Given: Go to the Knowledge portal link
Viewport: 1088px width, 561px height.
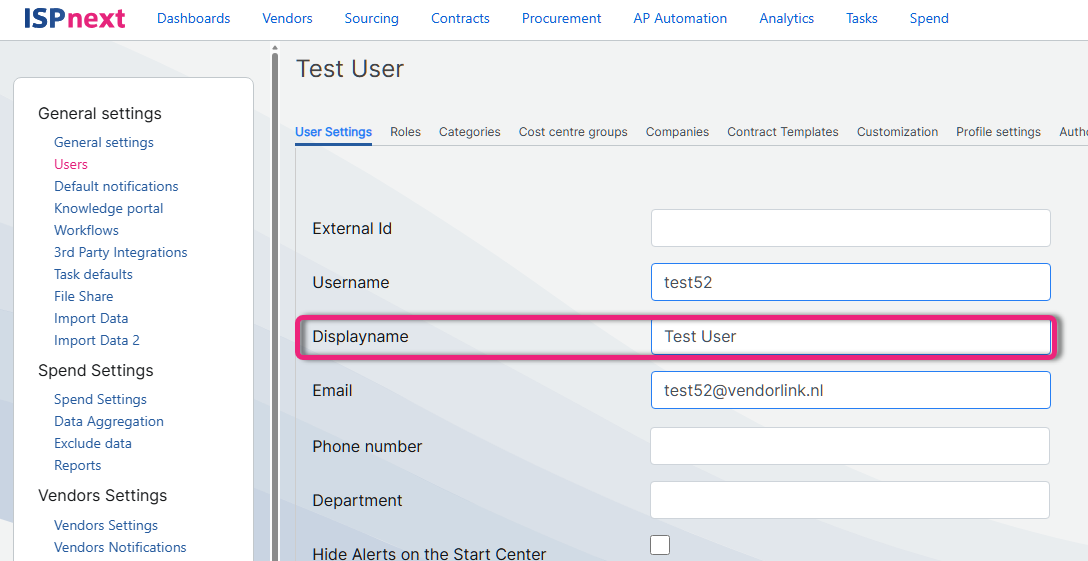Looking at the screenshot, I should point(108,208).
